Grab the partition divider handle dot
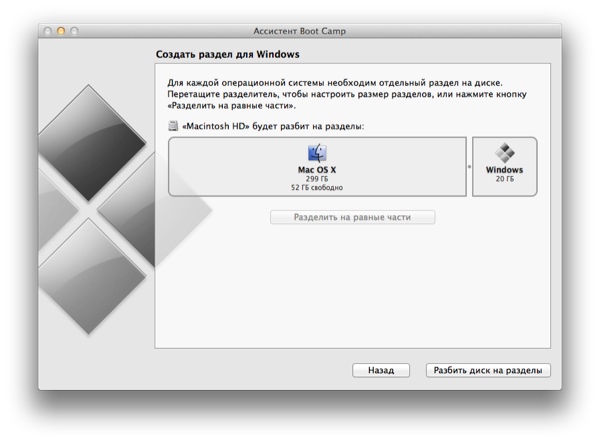 click(x=470, y=167)
